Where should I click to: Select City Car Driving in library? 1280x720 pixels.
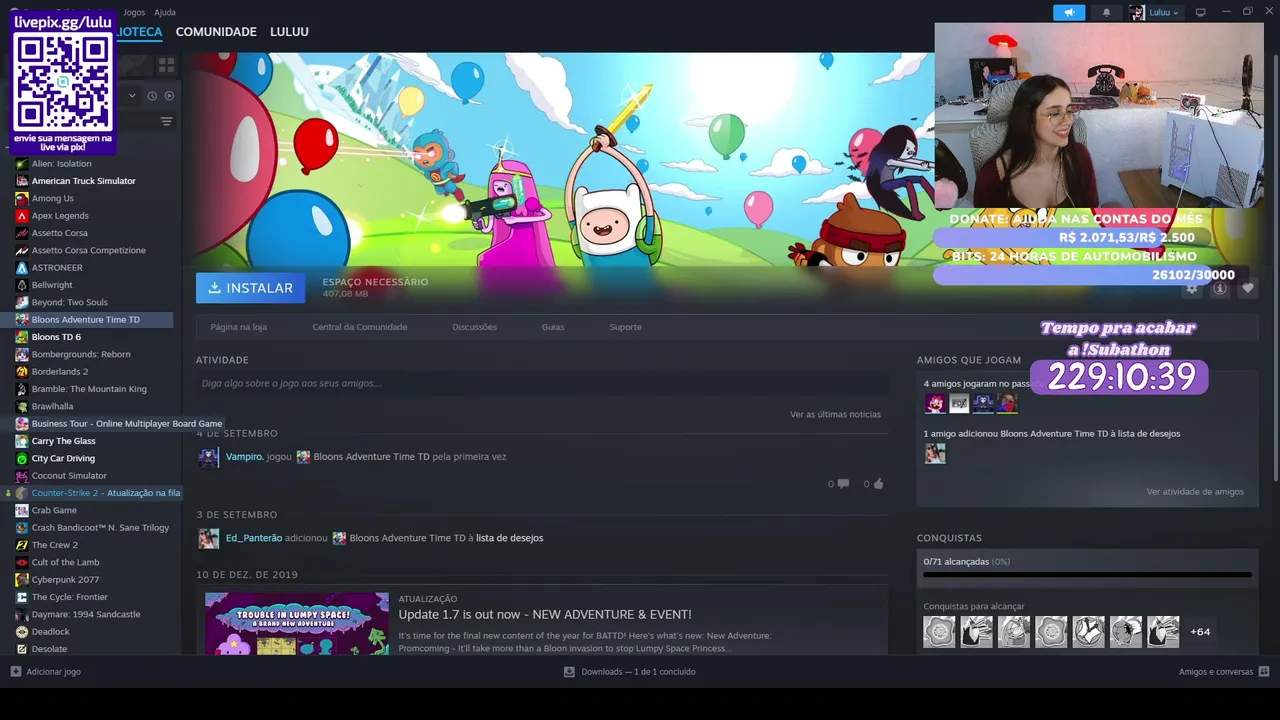[63, 459]
